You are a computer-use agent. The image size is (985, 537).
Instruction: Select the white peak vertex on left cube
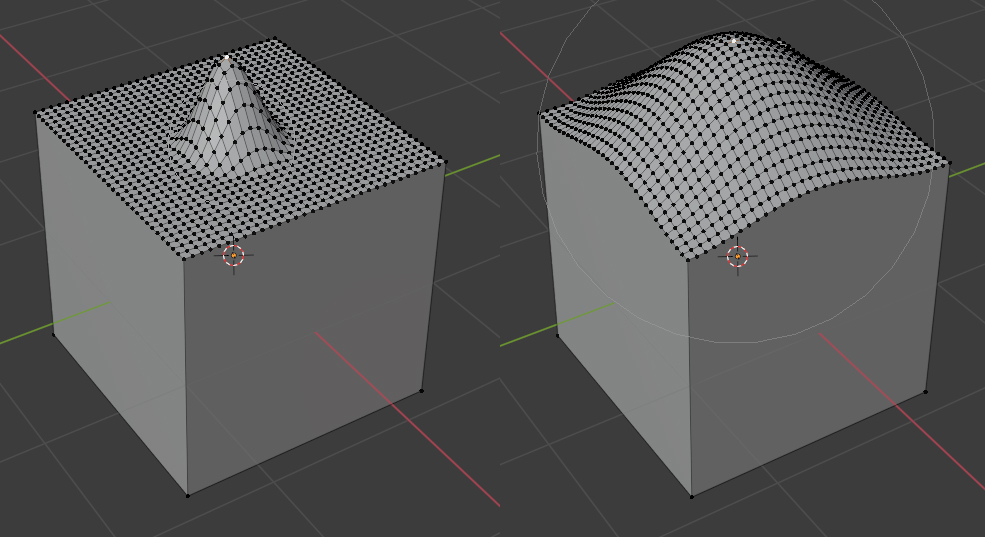point(227,57)
